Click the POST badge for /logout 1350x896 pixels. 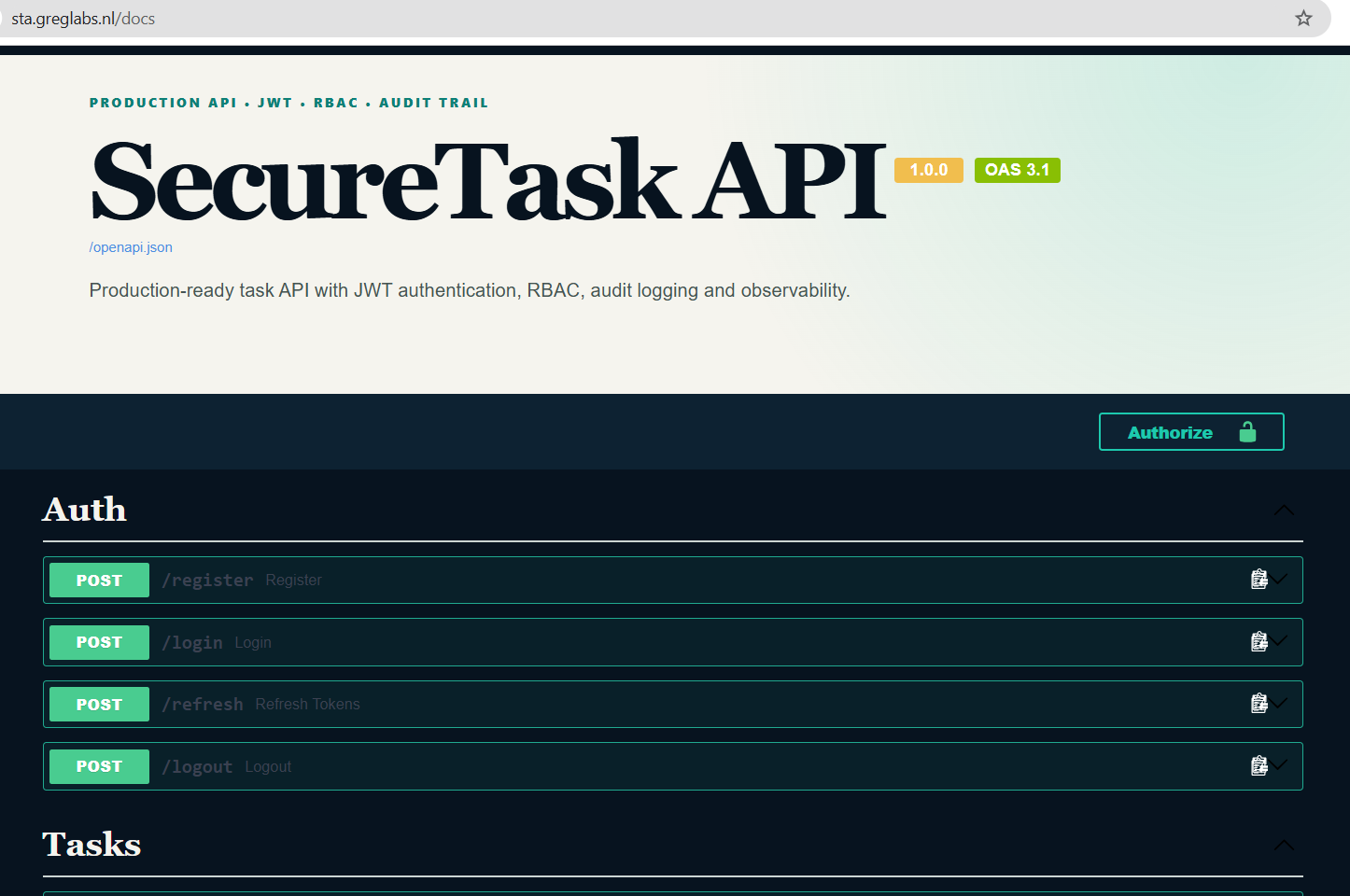[99, 766]
